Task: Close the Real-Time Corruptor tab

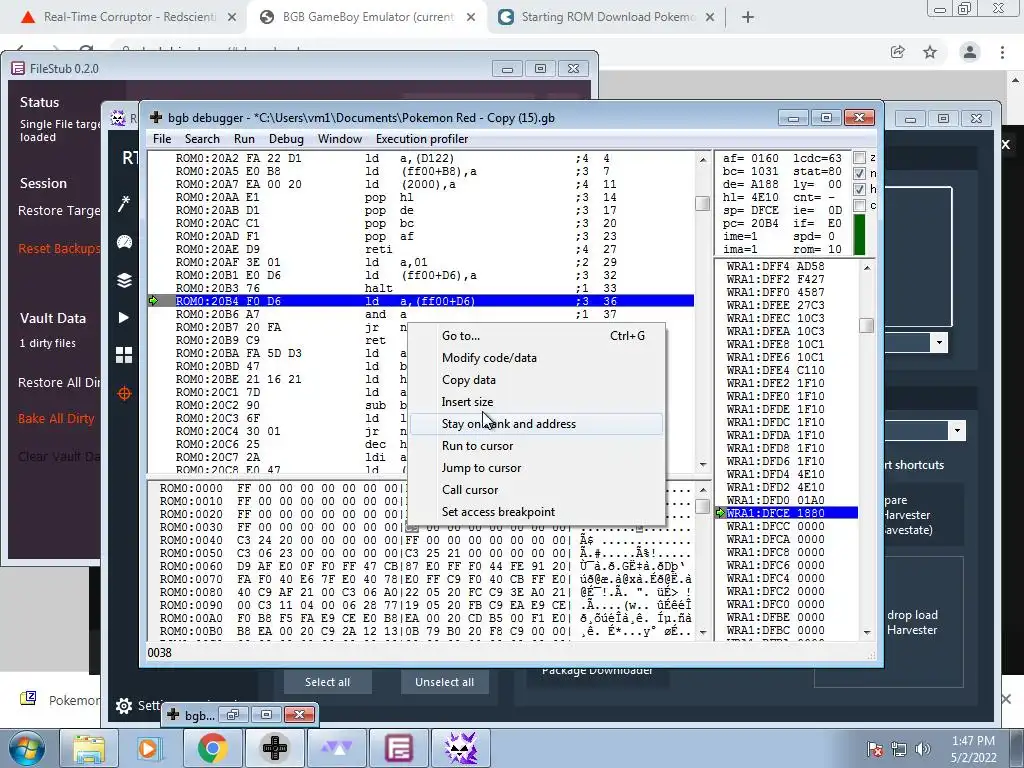Action: [232, 17]
